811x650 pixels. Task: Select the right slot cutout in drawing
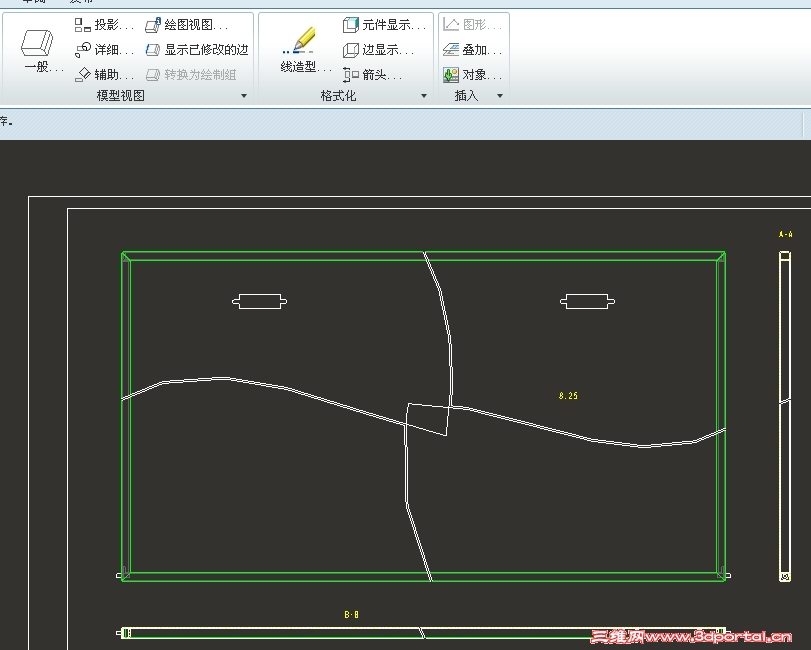(588, 301)
